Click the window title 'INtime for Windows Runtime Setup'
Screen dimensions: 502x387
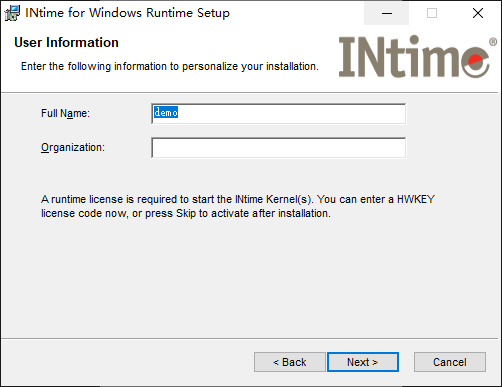pos(128,13)
